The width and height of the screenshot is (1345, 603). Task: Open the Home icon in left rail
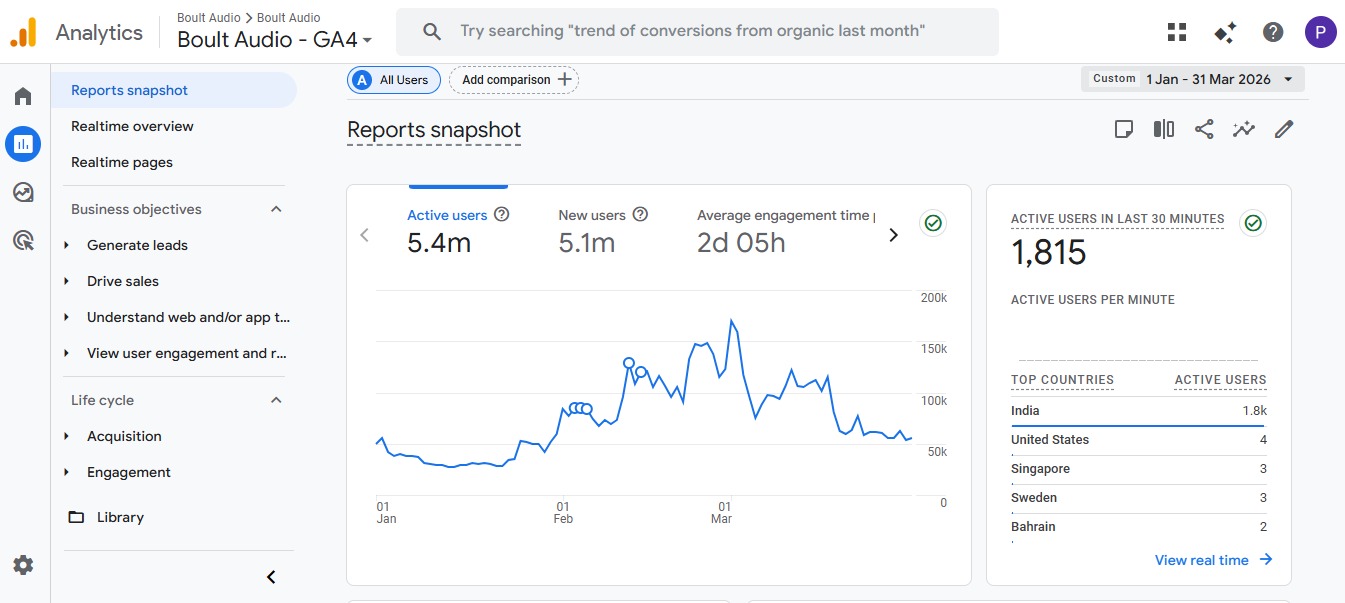pos(23,96)
